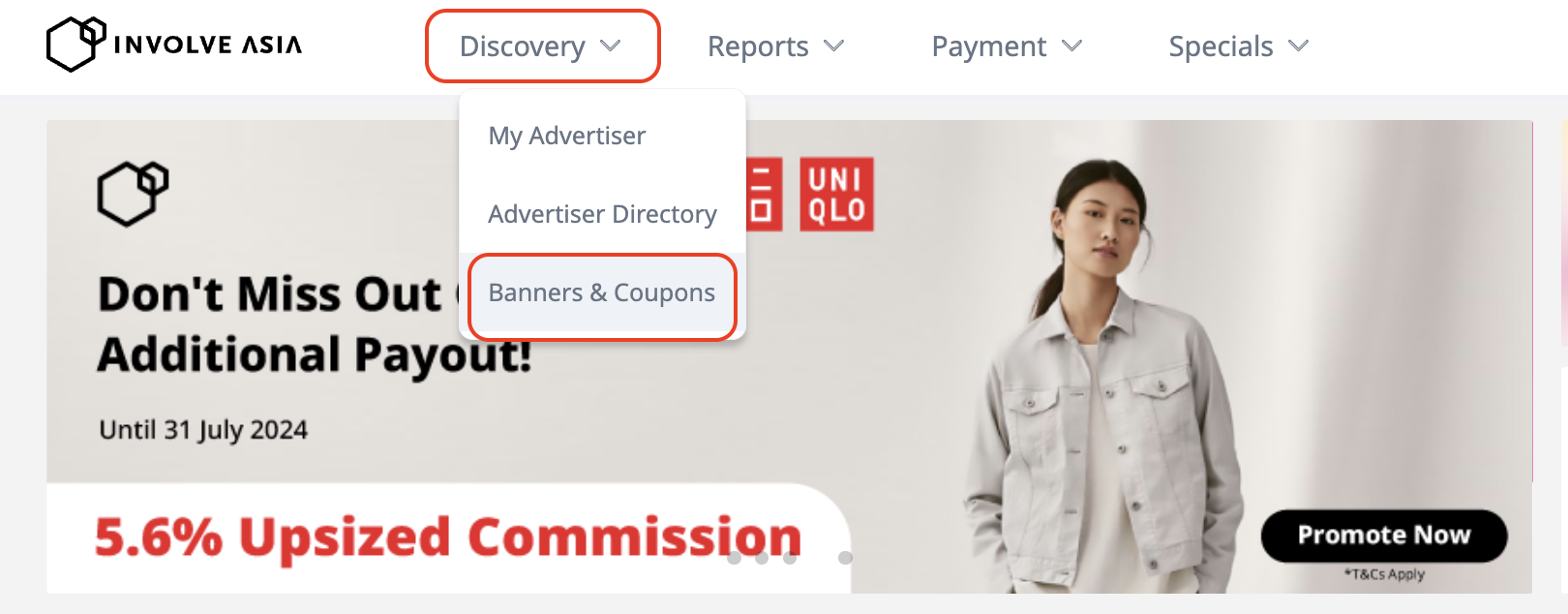Click the 5.6% Upsized Commission headline
Image resolution: width=1568 pixels, height=614 pixels.
pos(448,537)
